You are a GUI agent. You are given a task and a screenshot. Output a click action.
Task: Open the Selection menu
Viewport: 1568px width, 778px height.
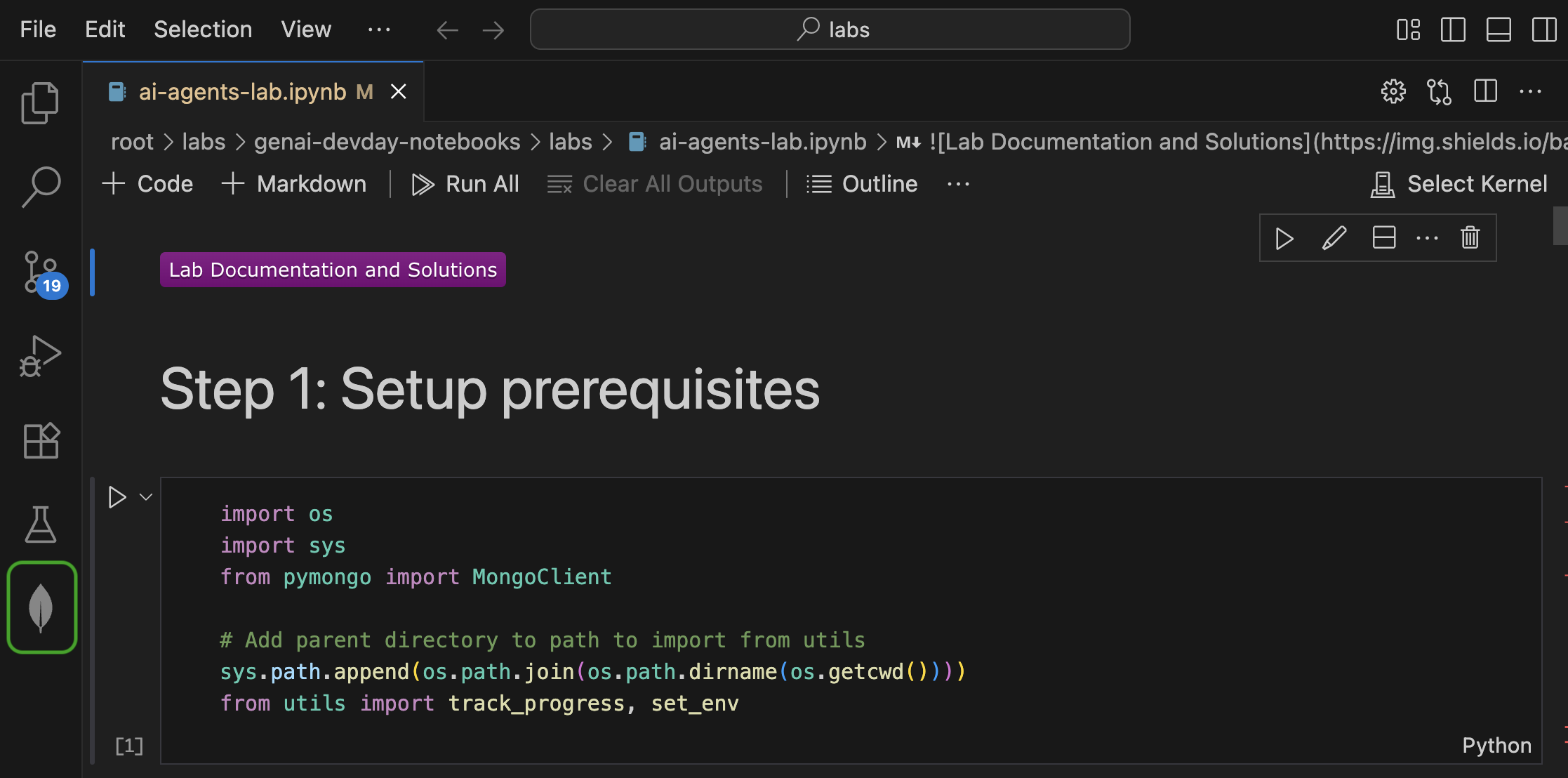(x=203, y=29)
